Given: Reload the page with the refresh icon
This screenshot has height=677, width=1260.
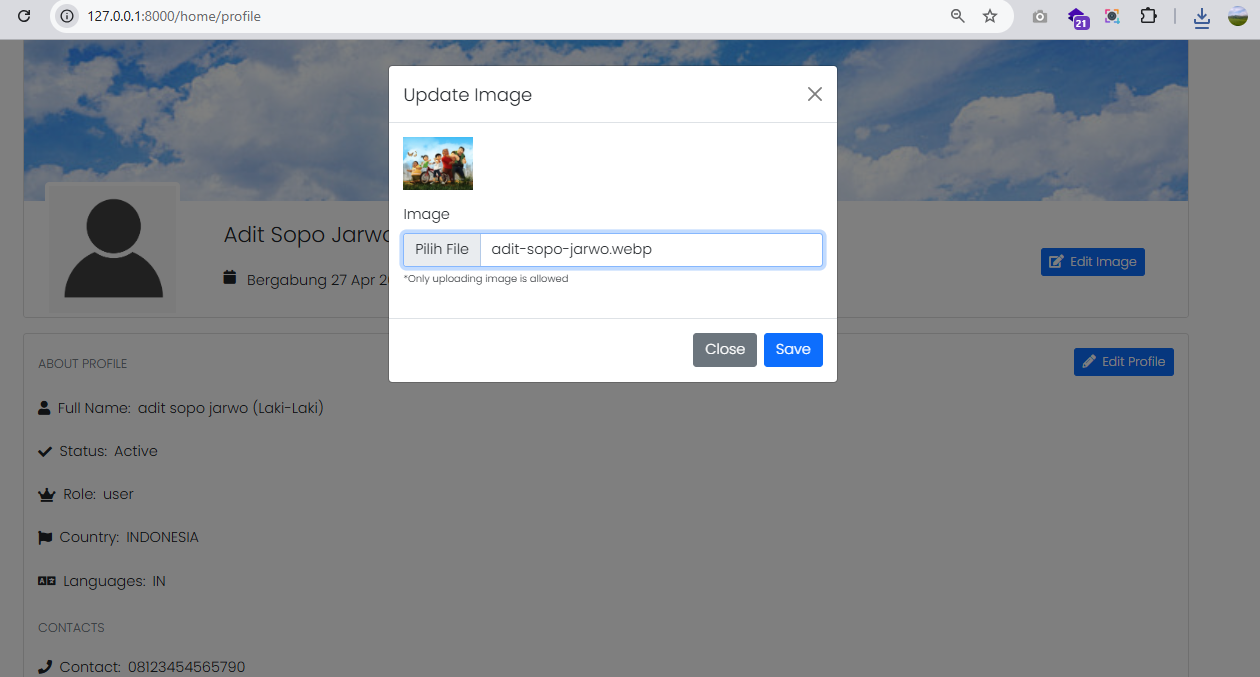Looking at the screenshot, I should pos(25,16).
